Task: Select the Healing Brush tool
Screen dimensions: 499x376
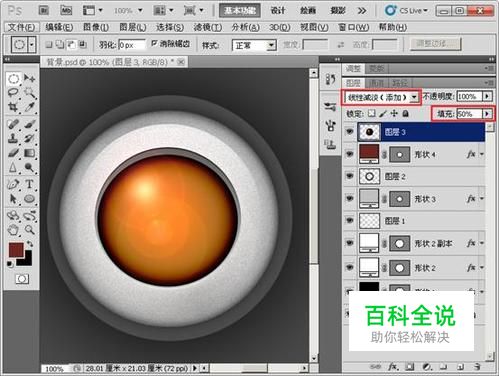Action: (x=13, y=124)
